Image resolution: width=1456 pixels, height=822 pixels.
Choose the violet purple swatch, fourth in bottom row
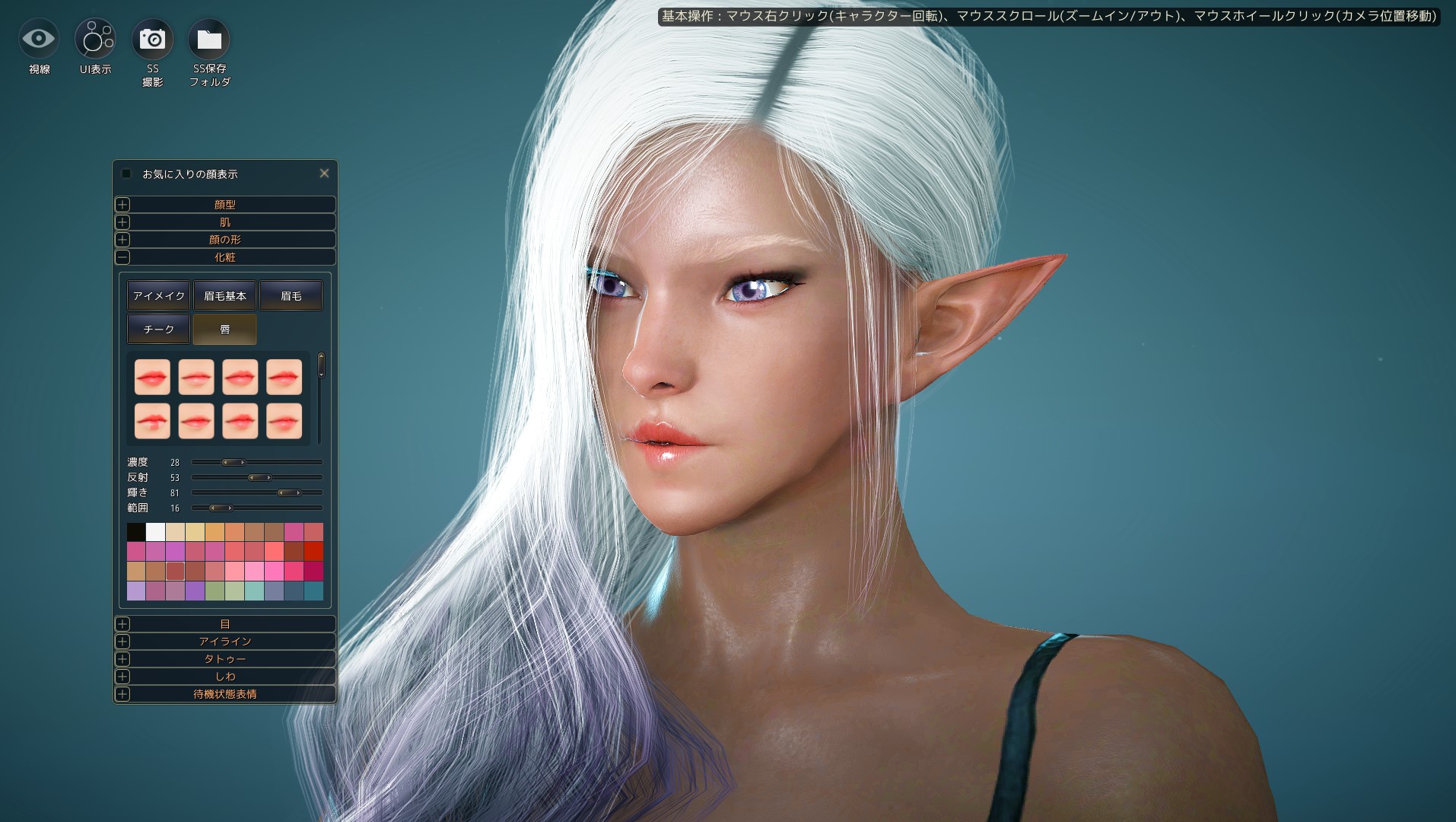[x=196, y=591]
